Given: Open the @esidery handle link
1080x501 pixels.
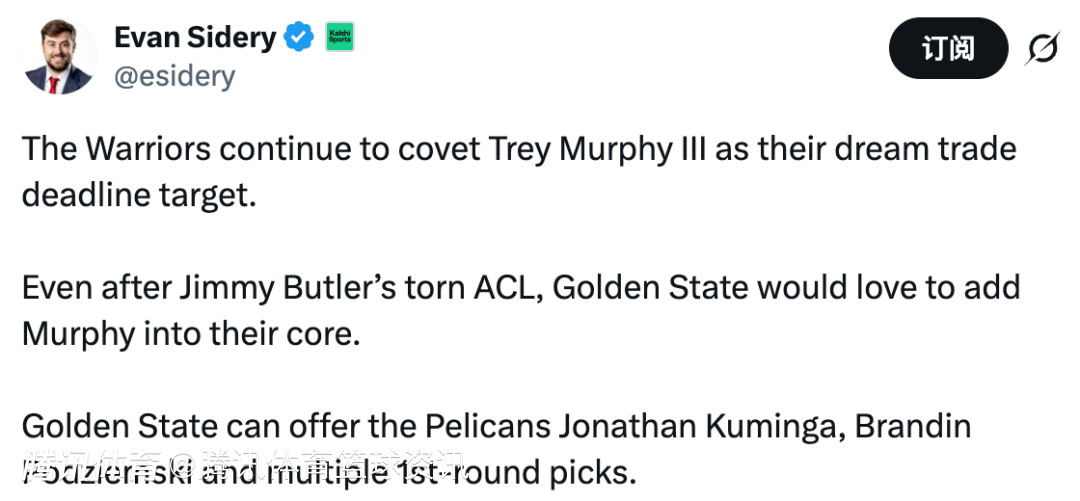Looking at the screenshot, I should [x=174, y=76].
